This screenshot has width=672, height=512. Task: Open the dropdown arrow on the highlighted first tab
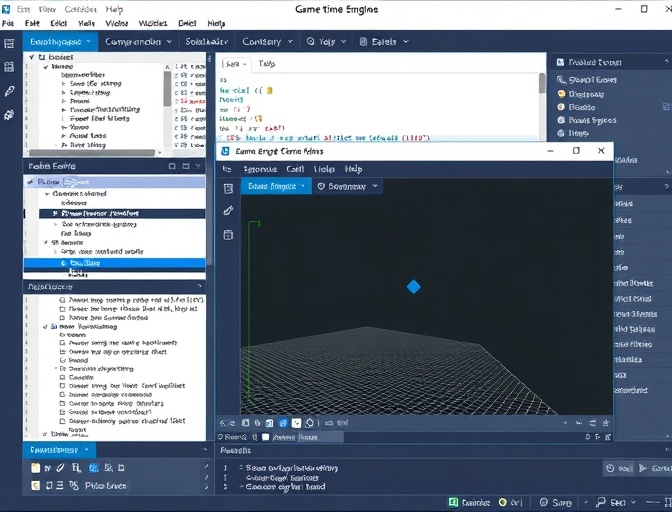(90, 42)
